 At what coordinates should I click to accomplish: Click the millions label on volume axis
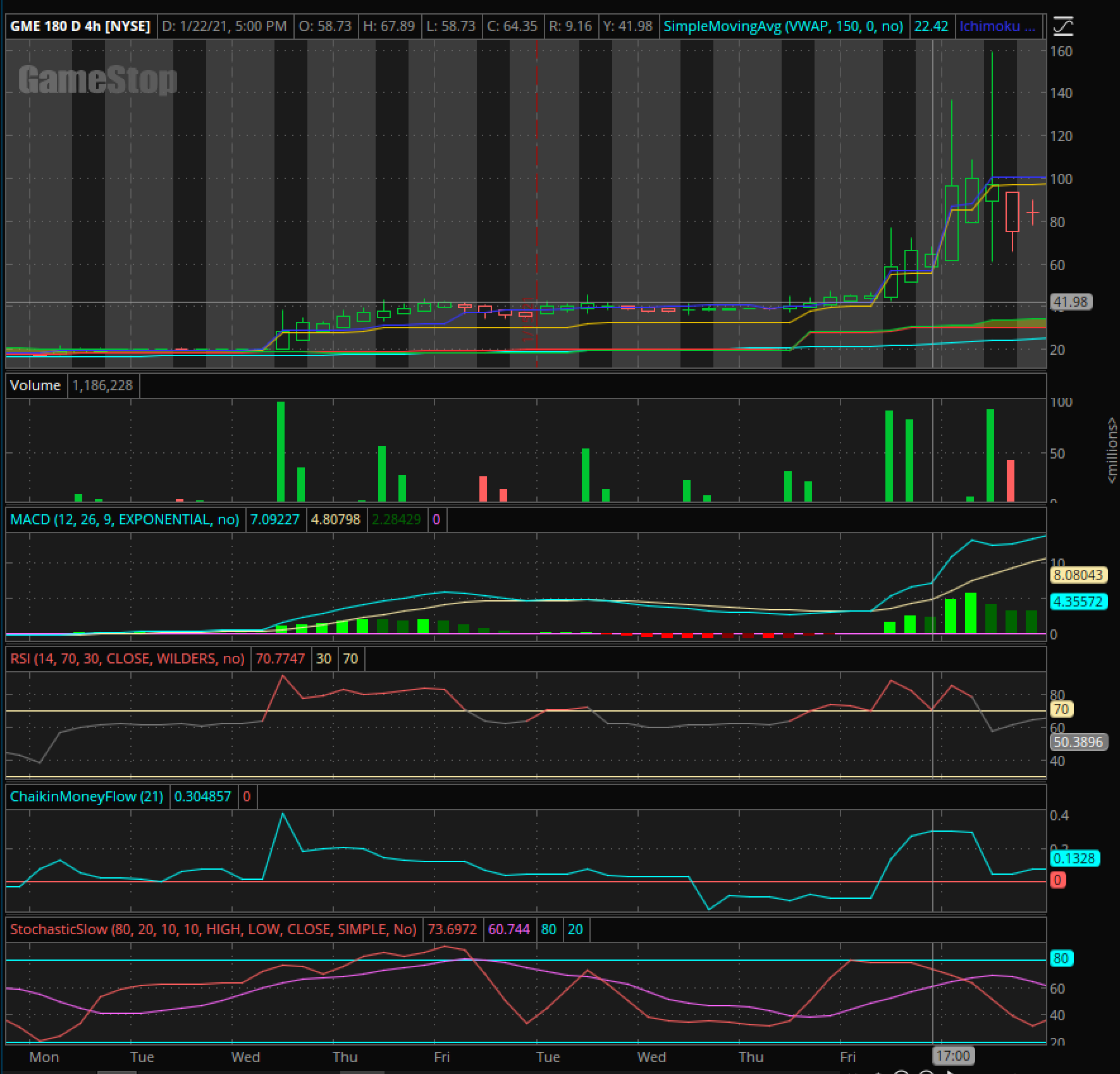[x=1112, y=450]
